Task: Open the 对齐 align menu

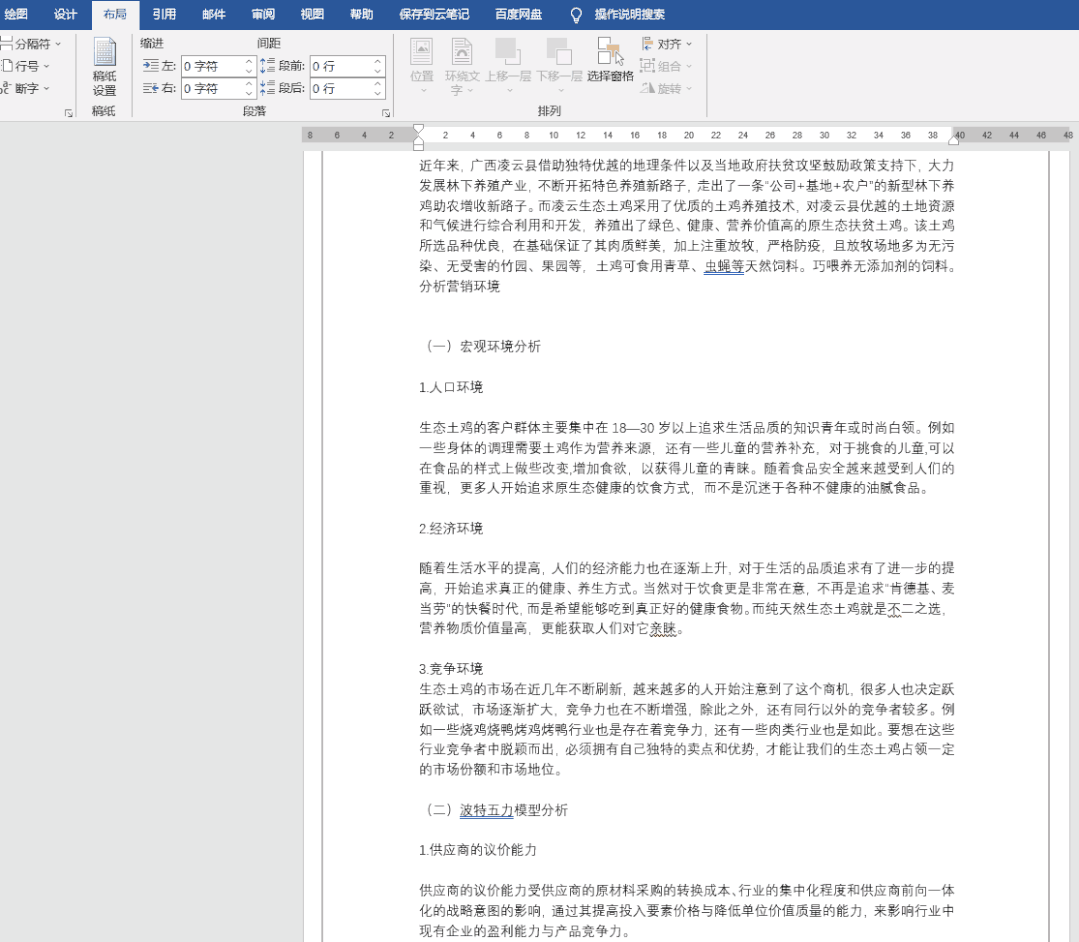Action: point(666,44)
